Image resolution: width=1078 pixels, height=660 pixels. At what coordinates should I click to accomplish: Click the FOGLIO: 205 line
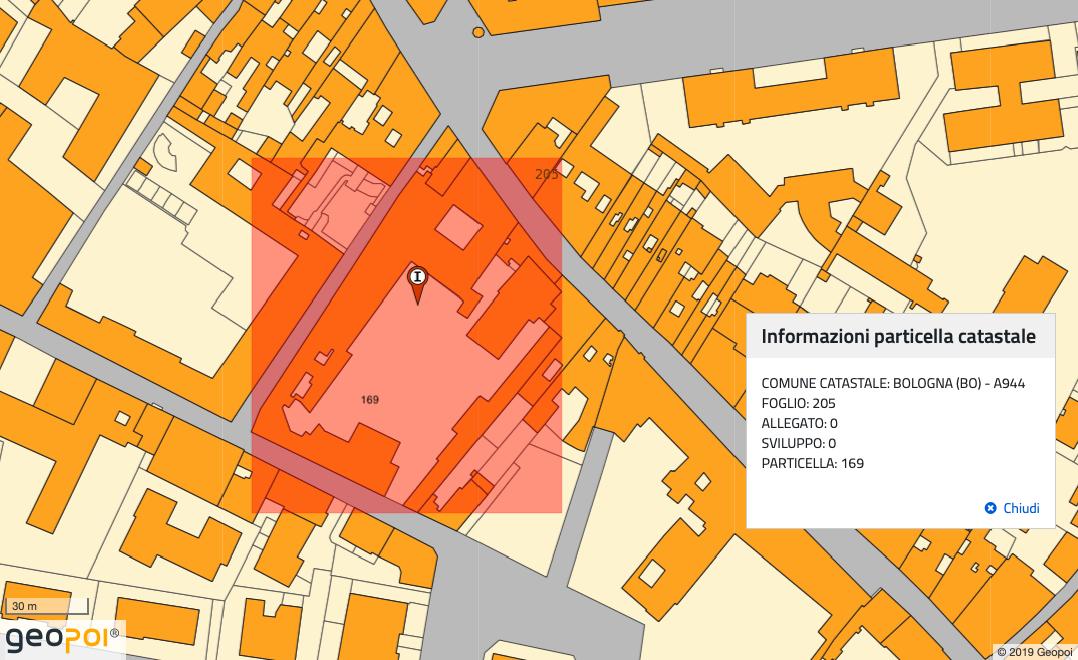tap(798, 403)
